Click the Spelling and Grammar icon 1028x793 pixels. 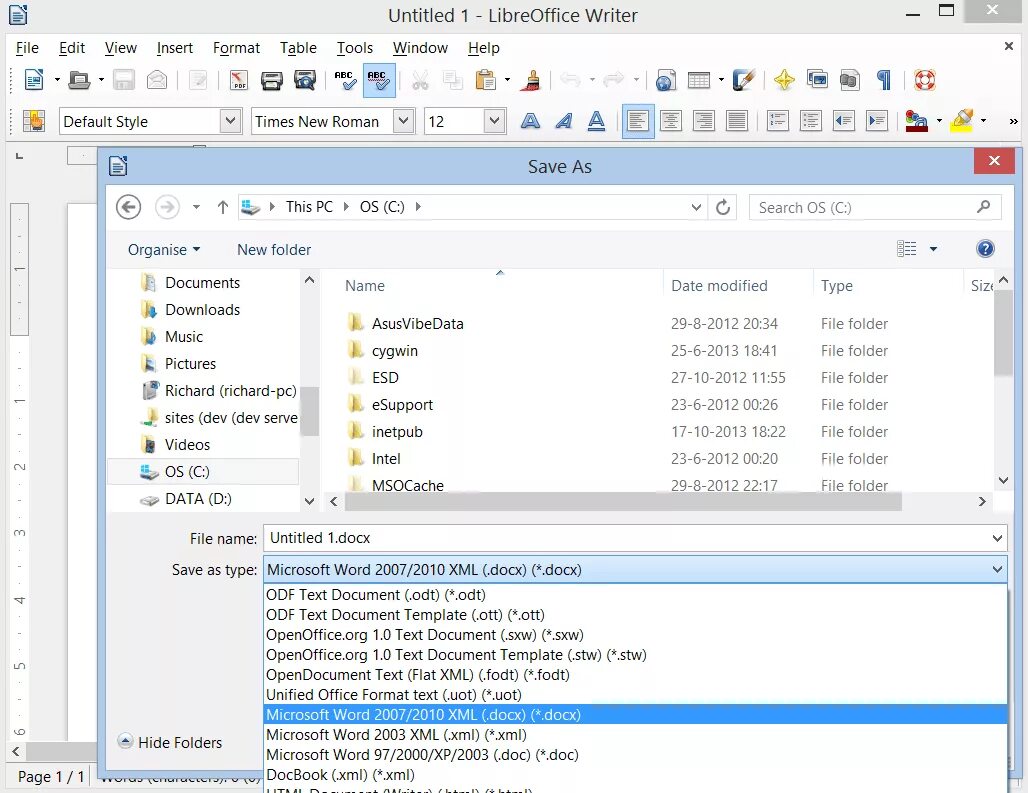click(x=346, y=80)
